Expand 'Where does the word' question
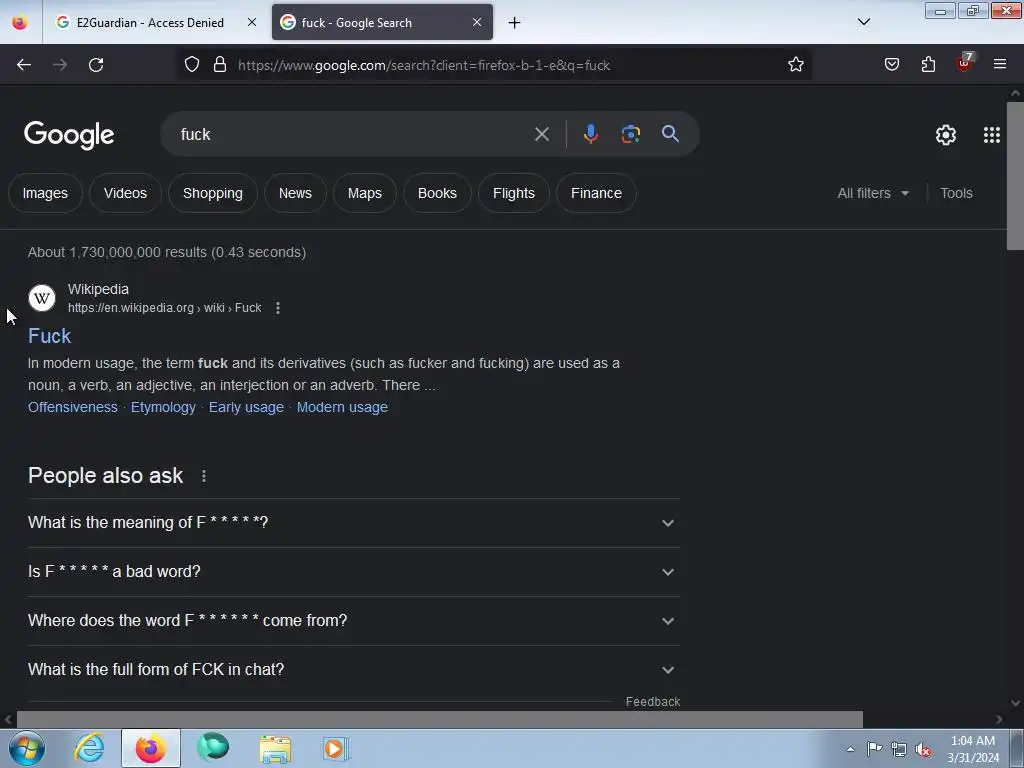This screenshot has height=768, width=1024. (353, 621)
